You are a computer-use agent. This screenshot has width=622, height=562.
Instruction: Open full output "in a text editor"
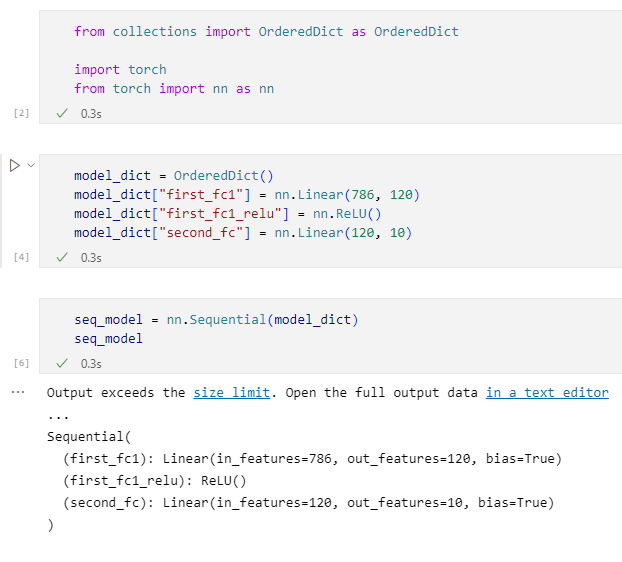point(546,393)
